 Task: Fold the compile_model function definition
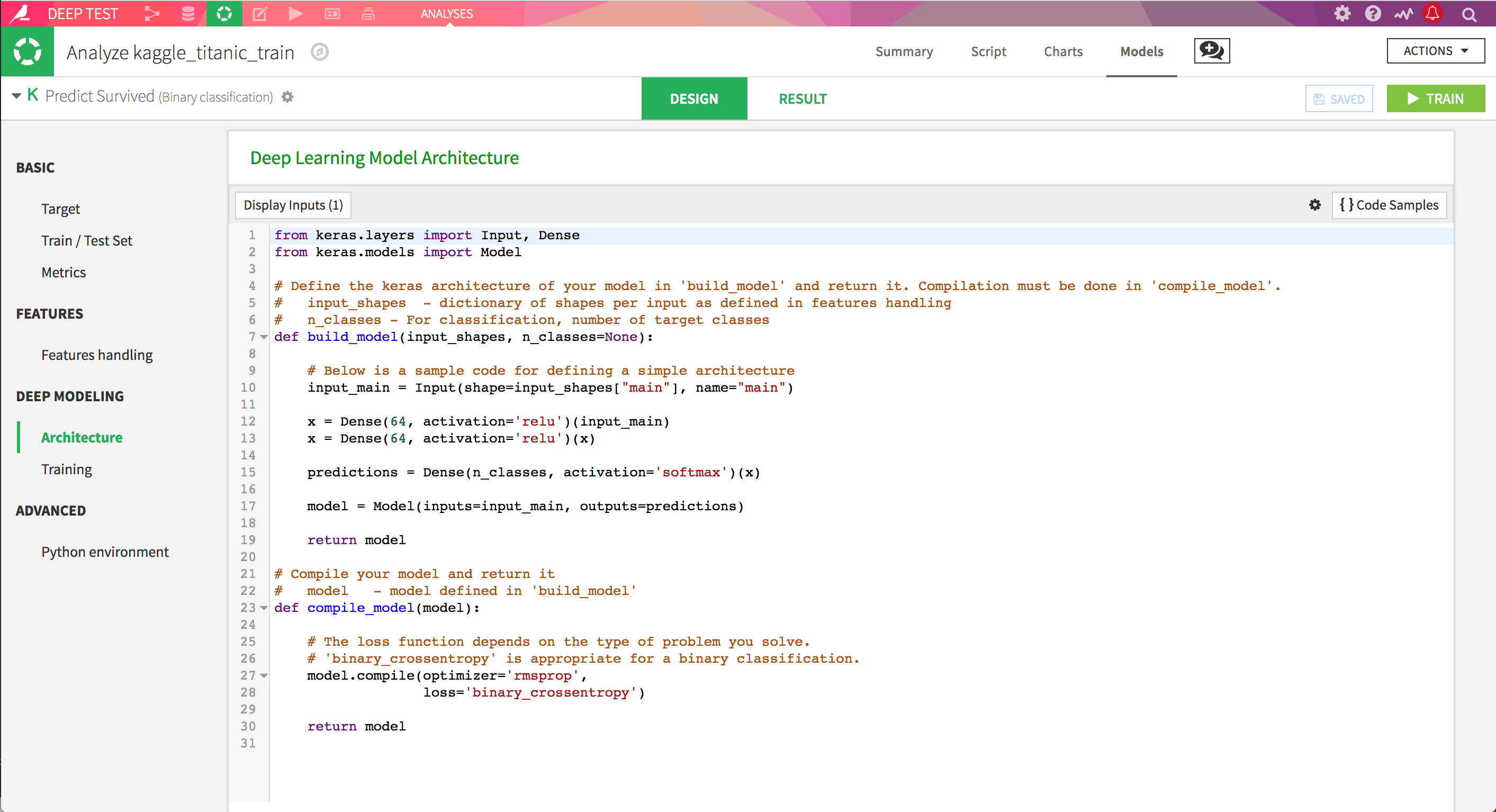[264, 608]
